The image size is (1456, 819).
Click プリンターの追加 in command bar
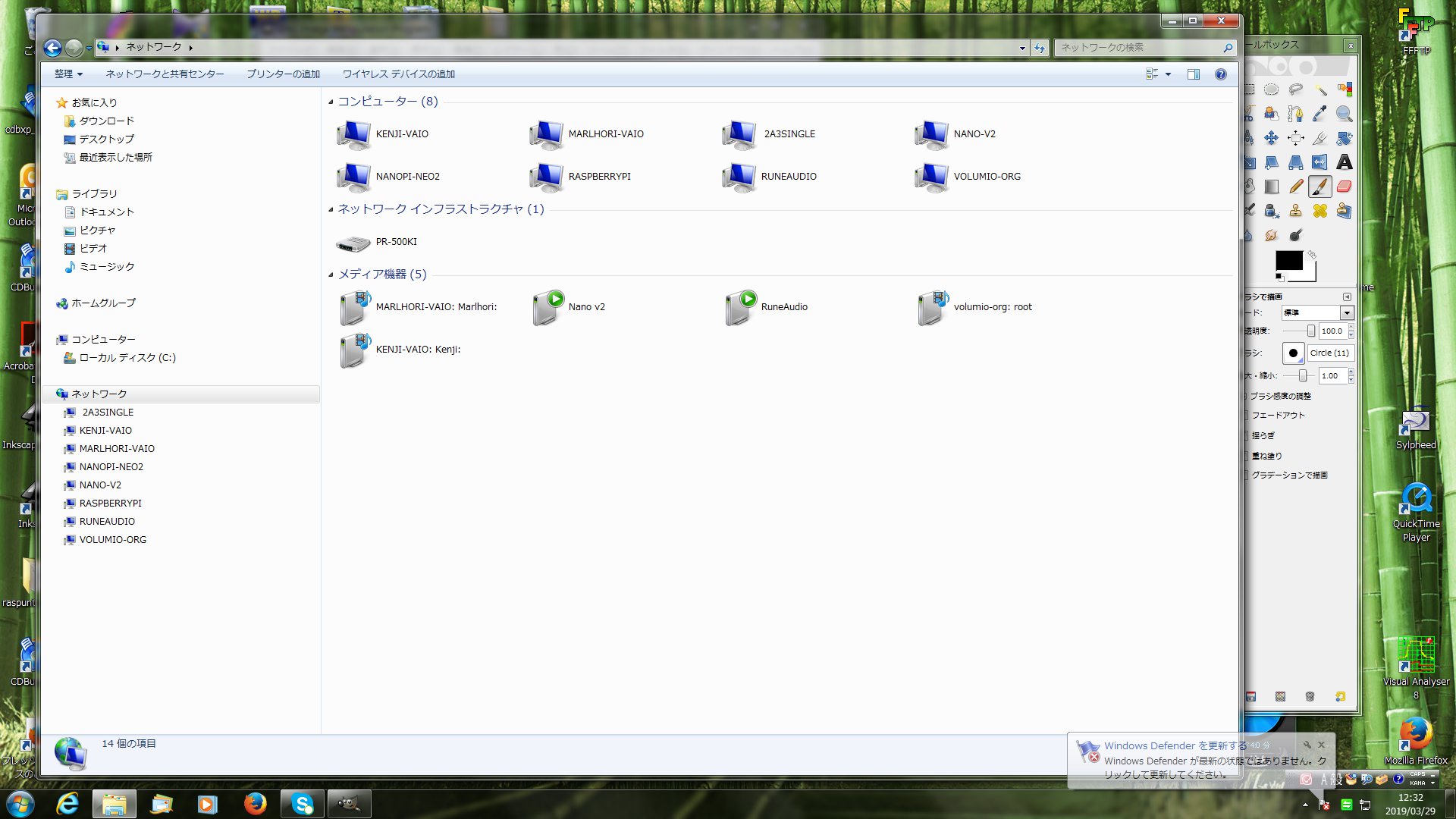tap(283, 74)
